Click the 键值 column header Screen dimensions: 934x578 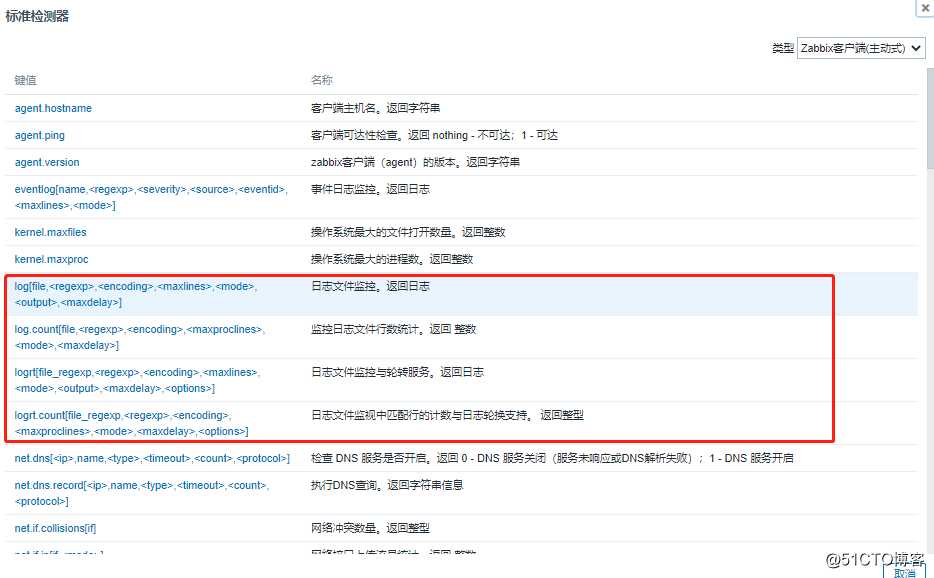(26, 80)
